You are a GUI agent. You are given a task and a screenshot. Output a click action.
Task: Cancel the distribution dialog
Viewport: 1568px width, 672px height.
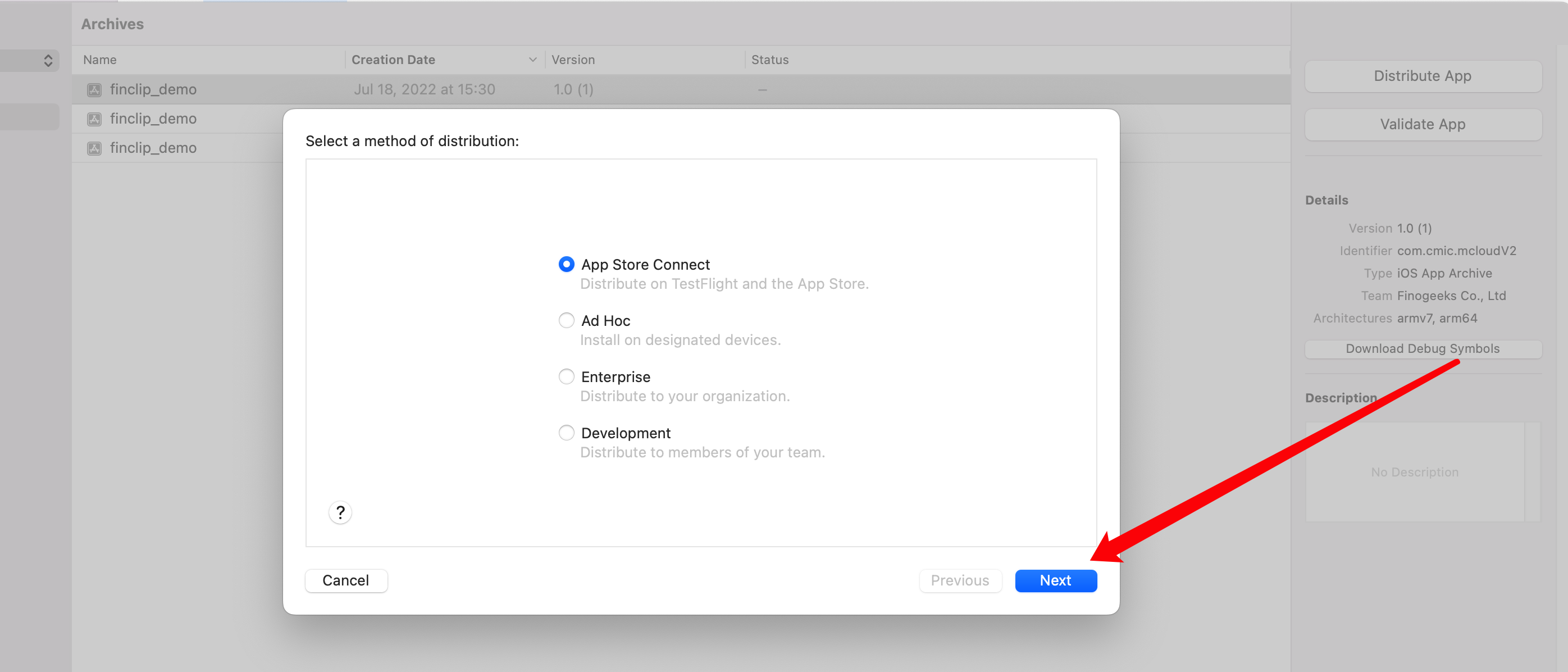(x=346, y=580)
